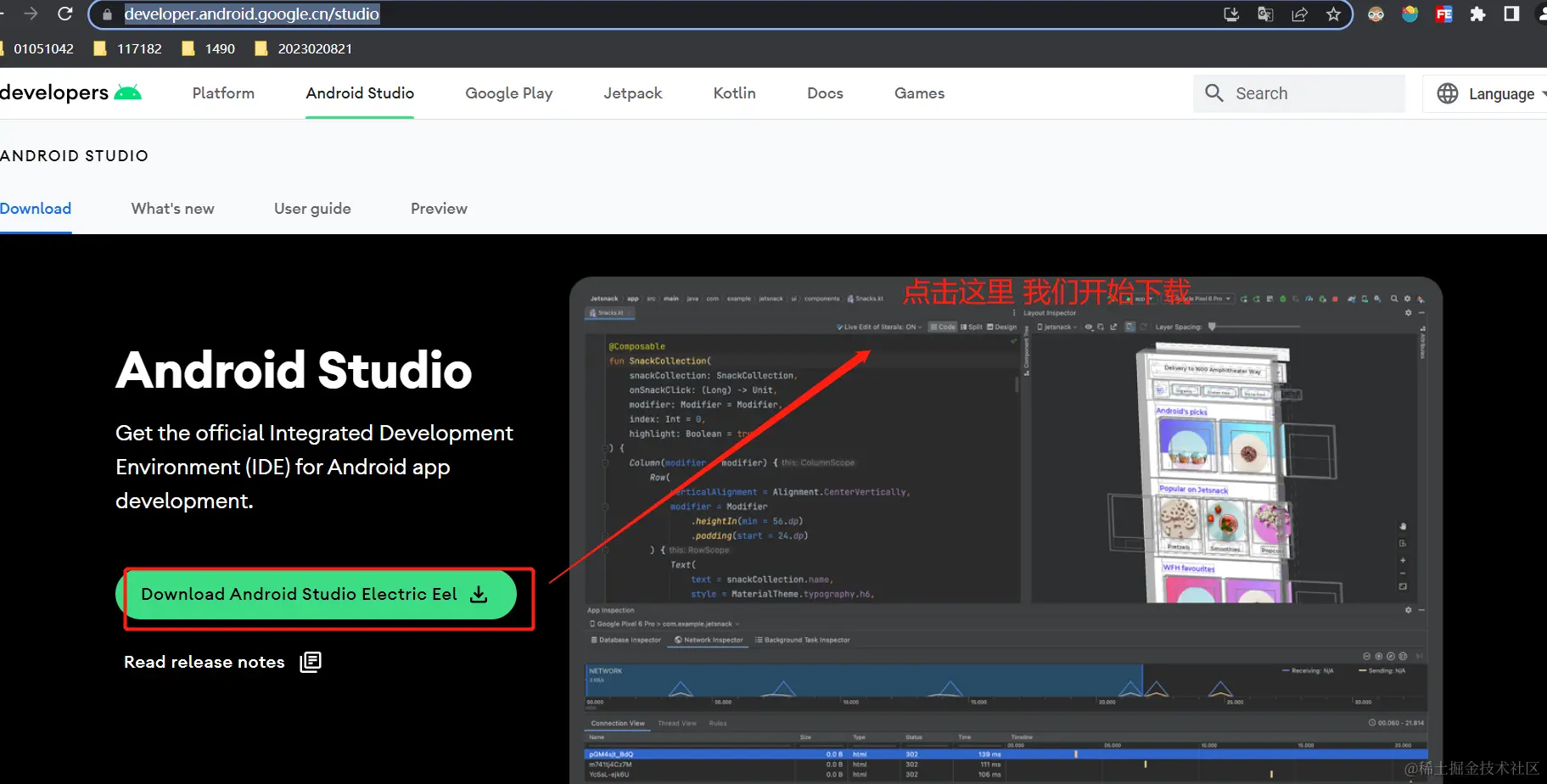Click the forward navigation arrow
1547x784 pixels.
[31, 14]
